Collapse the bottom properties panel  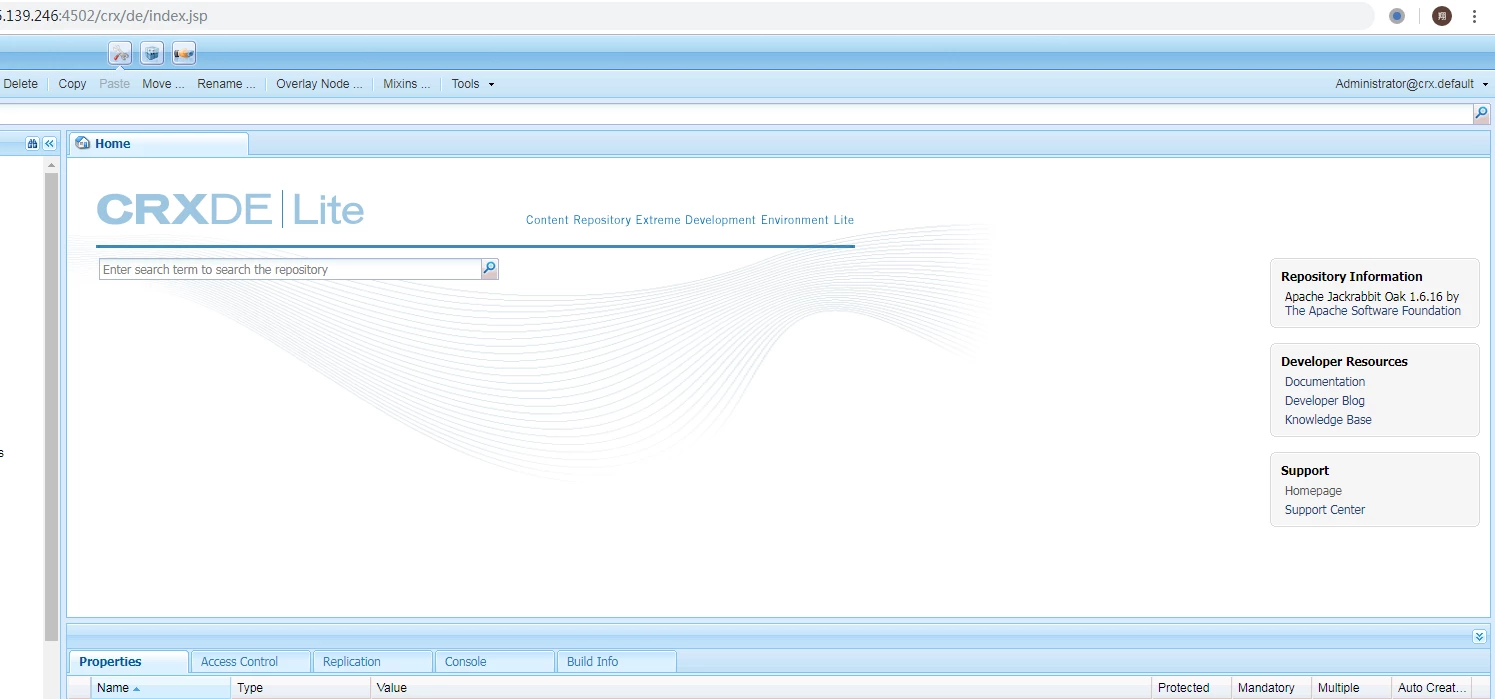coord(1479,637)
